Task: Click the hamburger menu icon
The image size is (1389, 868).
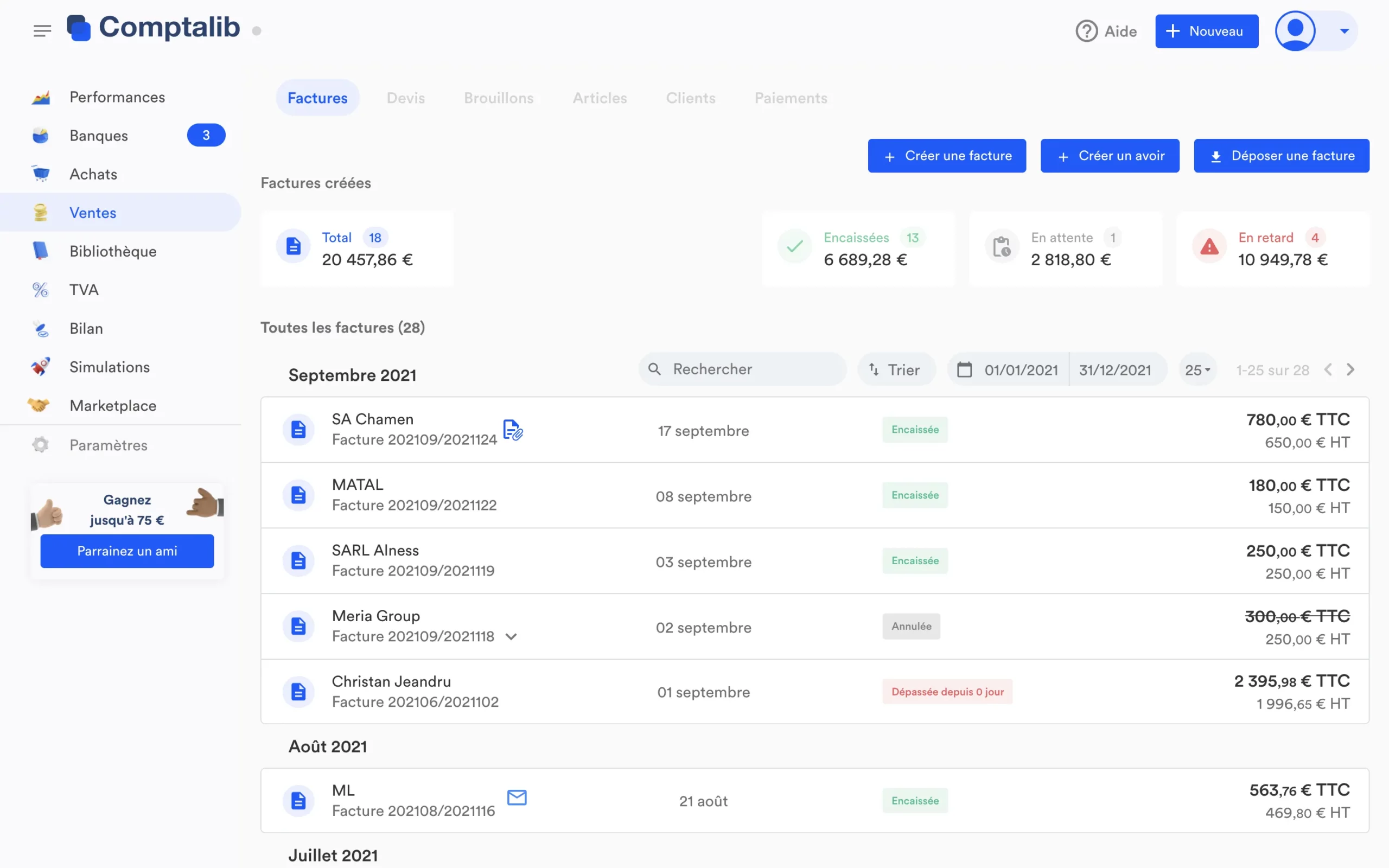Action: pyautogui.click(x=42, y=30)
